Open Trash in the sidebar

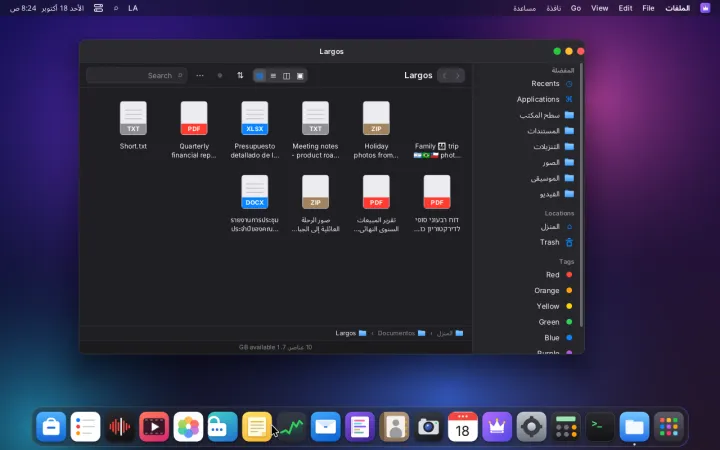click(528, 242)
